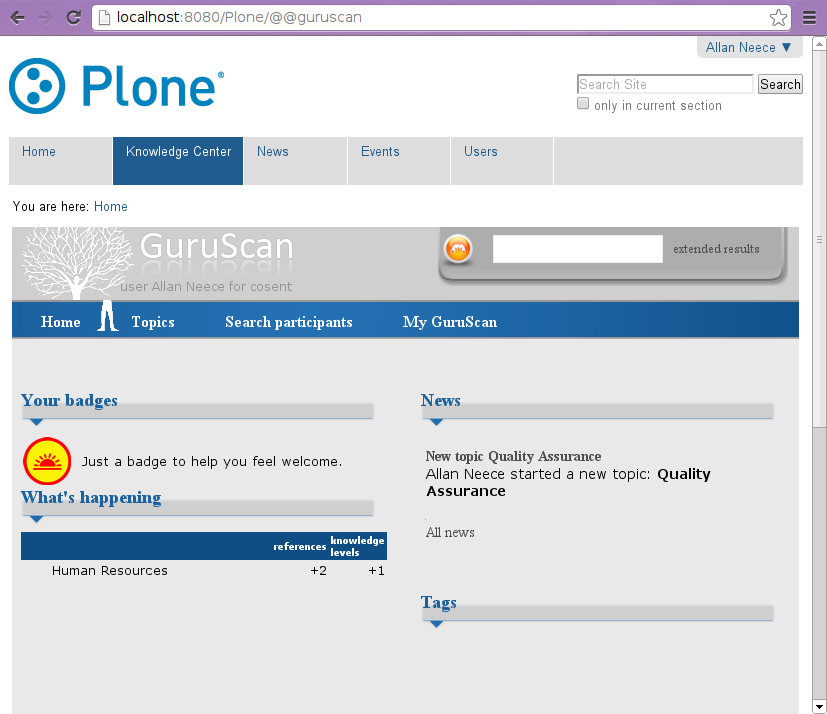The height and width of the screenshot is (714, 827).
Task: Click the +2 references value
Action: (318, 571)
